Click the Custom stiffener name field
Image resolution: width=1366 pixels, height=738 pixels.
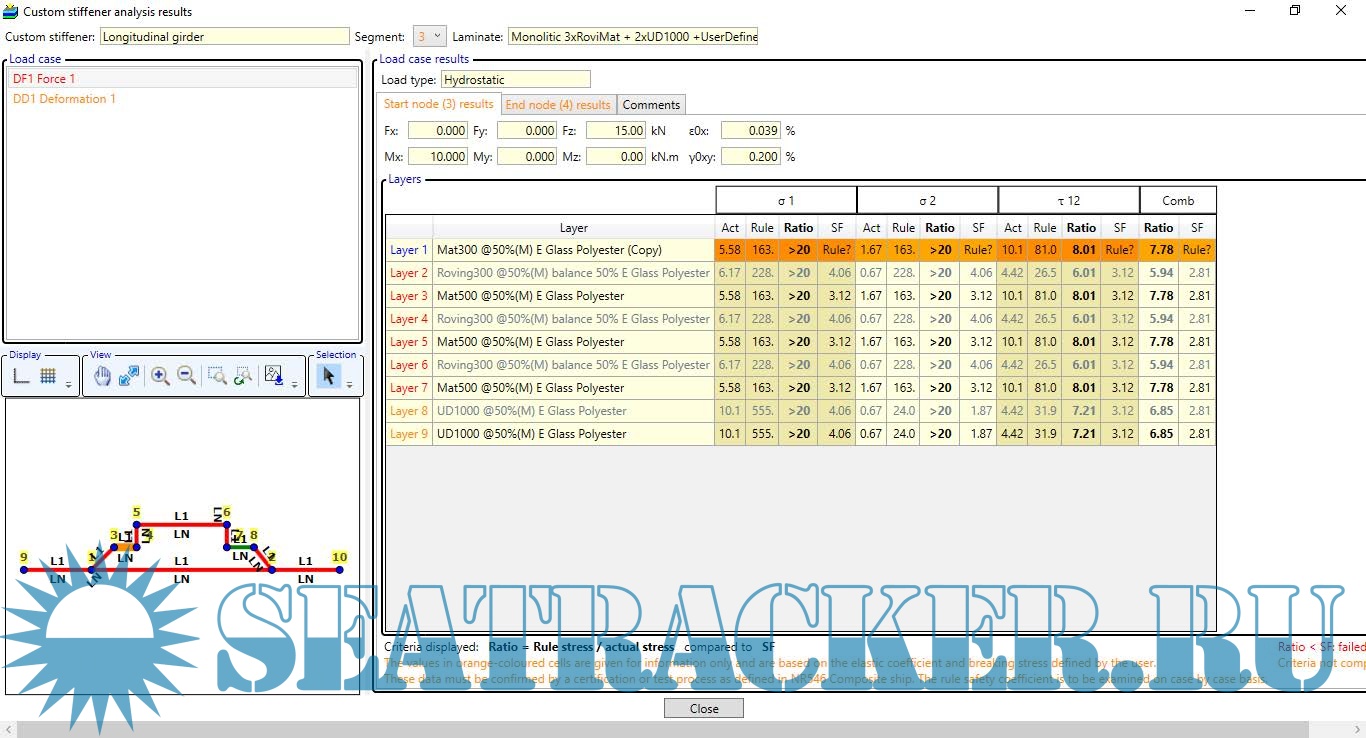click(x=224, y=37)
